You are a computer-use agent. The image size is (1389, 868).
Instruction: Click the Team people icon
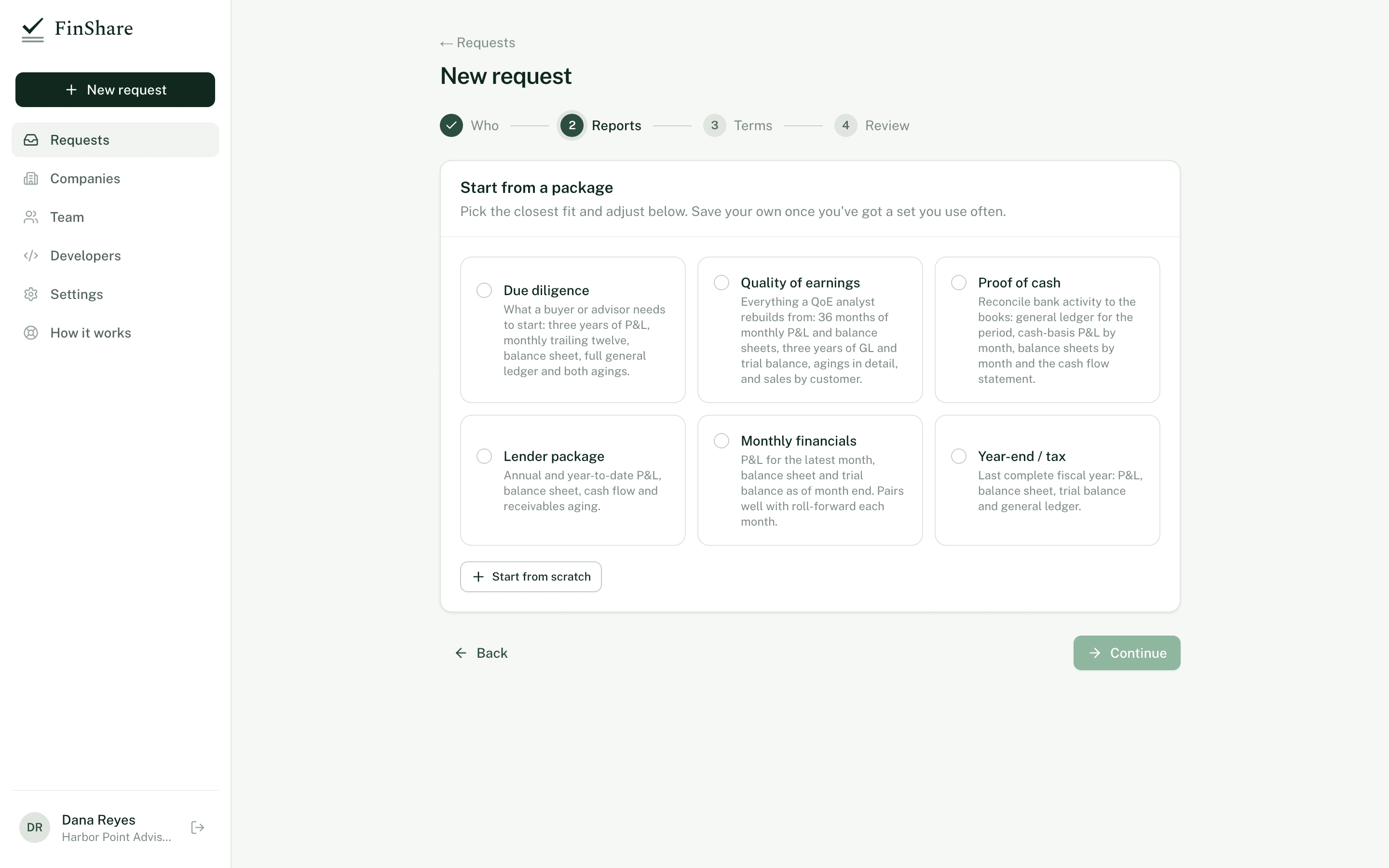click(x=31, y=217)
